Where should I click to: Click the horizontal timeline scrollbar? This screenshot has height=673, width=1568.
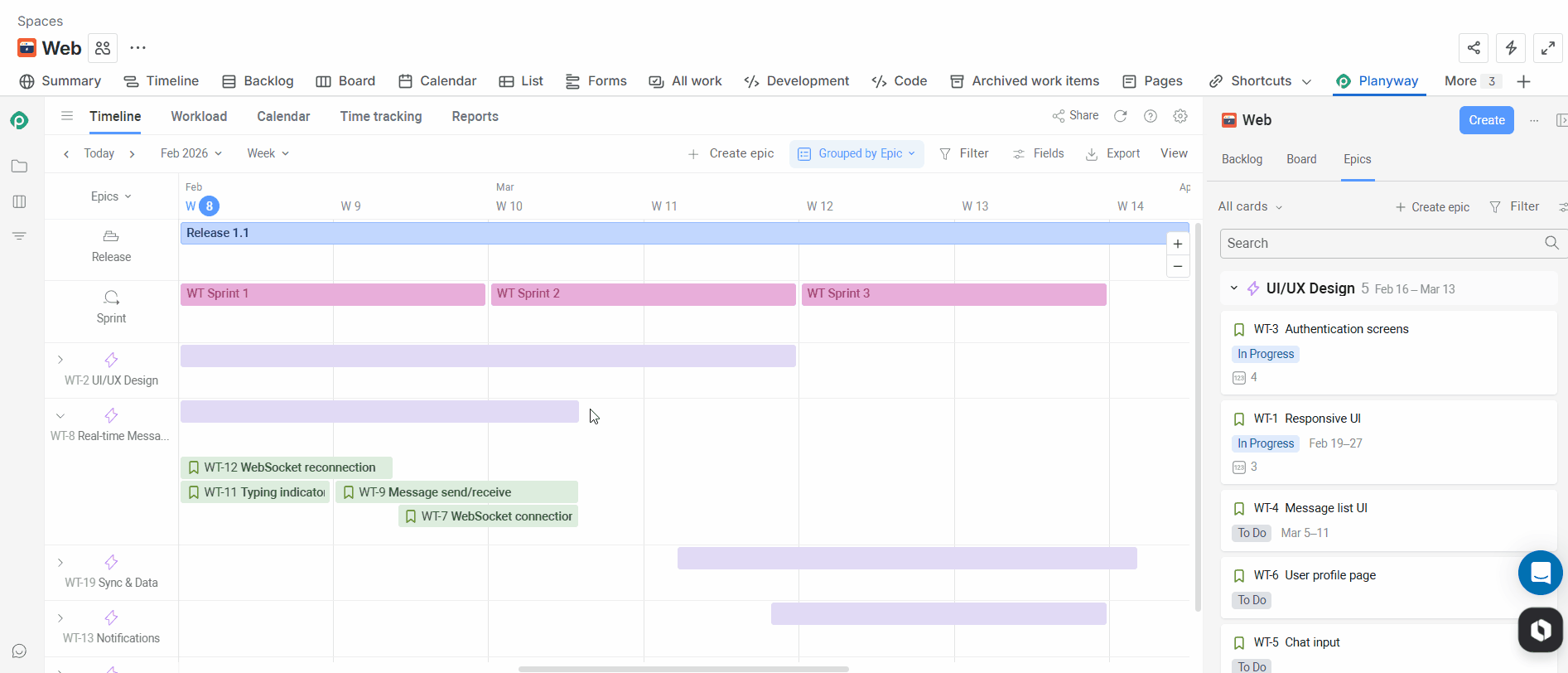tap(683, 669)
